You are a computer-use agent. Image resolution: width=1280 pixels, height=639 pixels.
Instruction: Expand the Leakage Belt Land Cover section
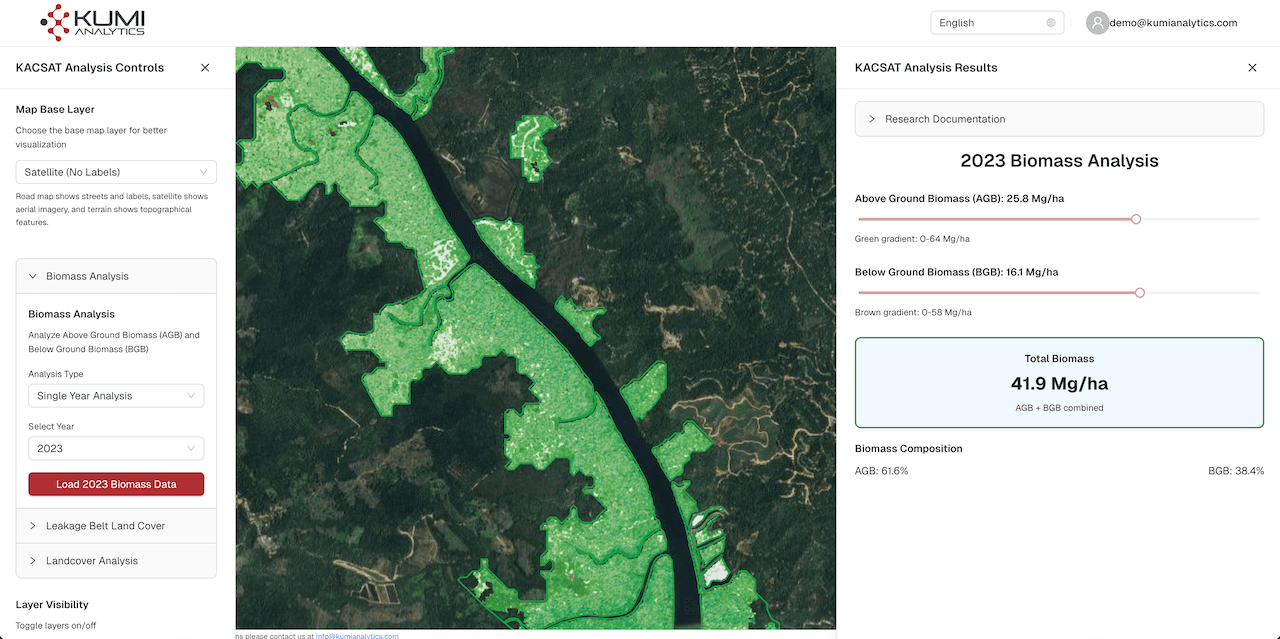pyautogui.click(x=116, y=526)
